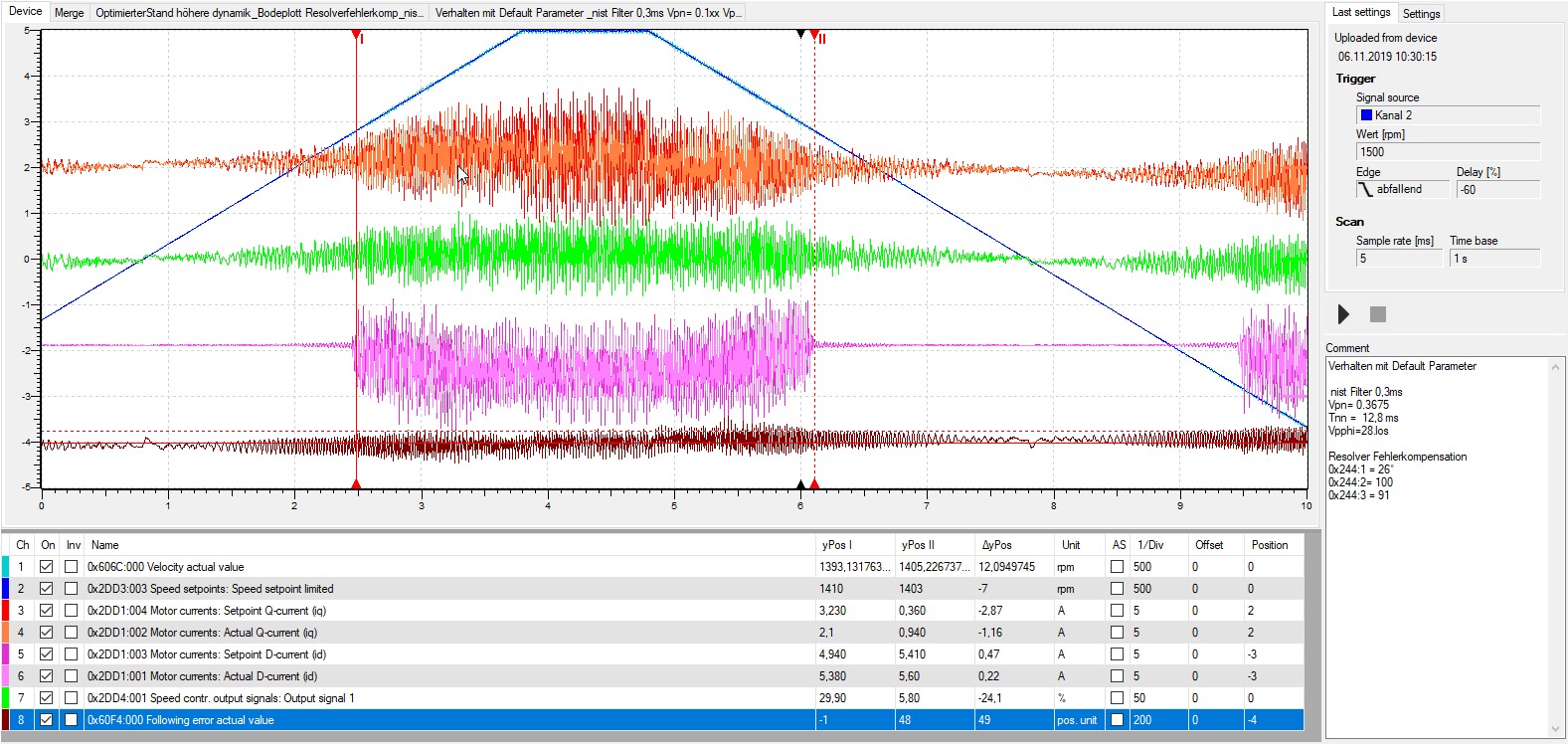This screenshot has height=744, width=1568.
Task: Click the Name column header
Action: pos(105,545)
